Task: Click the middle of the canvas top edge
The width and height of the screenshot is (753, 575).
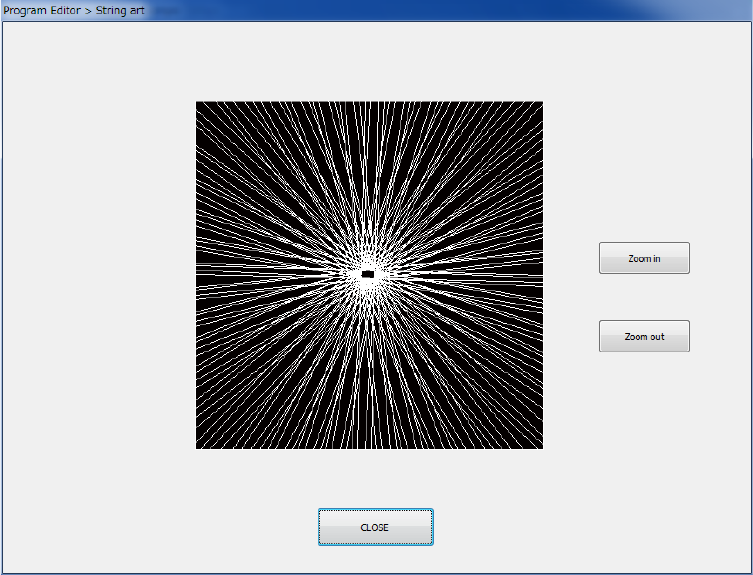Action: (369, 104)
